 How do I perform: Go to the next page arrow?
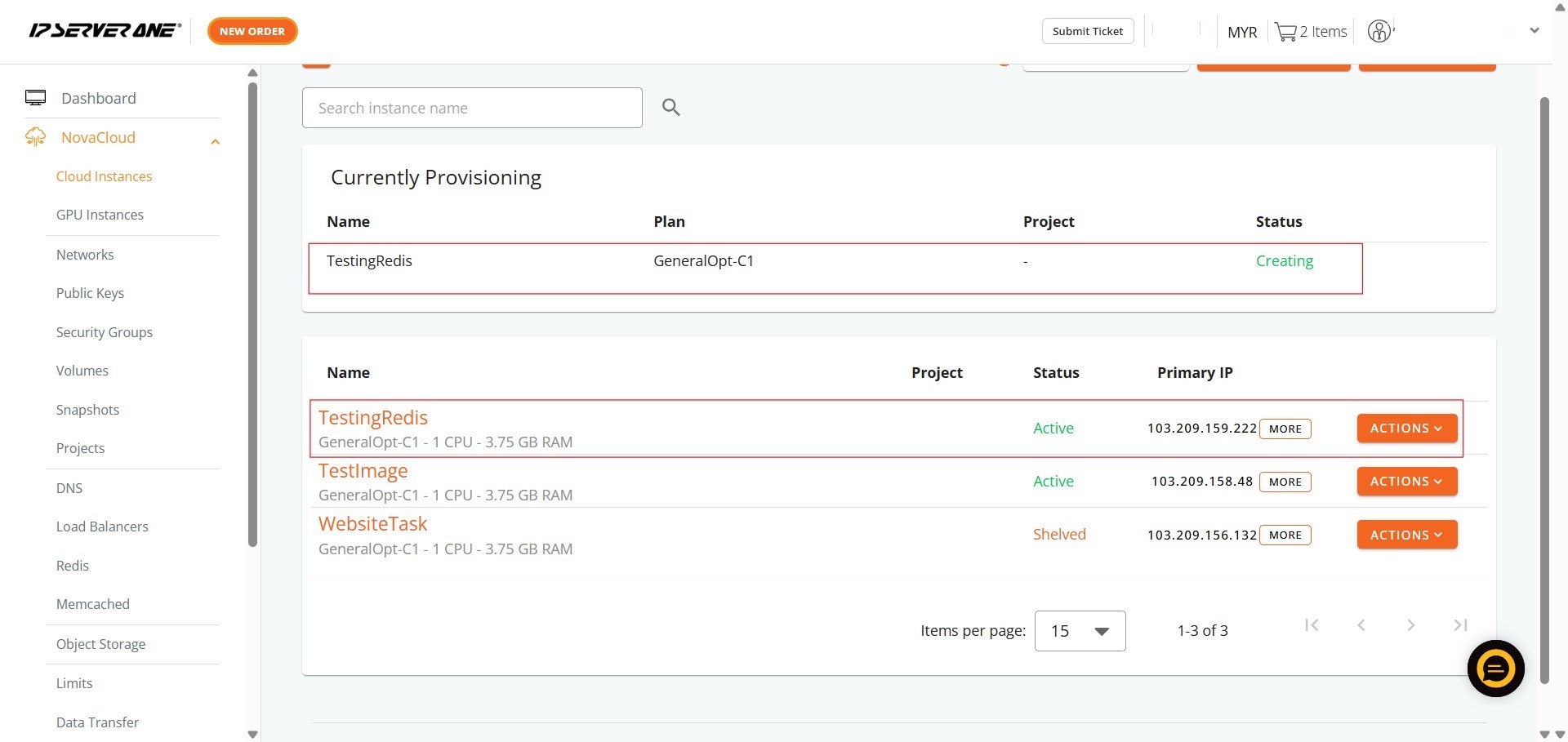click(1410, 625)
